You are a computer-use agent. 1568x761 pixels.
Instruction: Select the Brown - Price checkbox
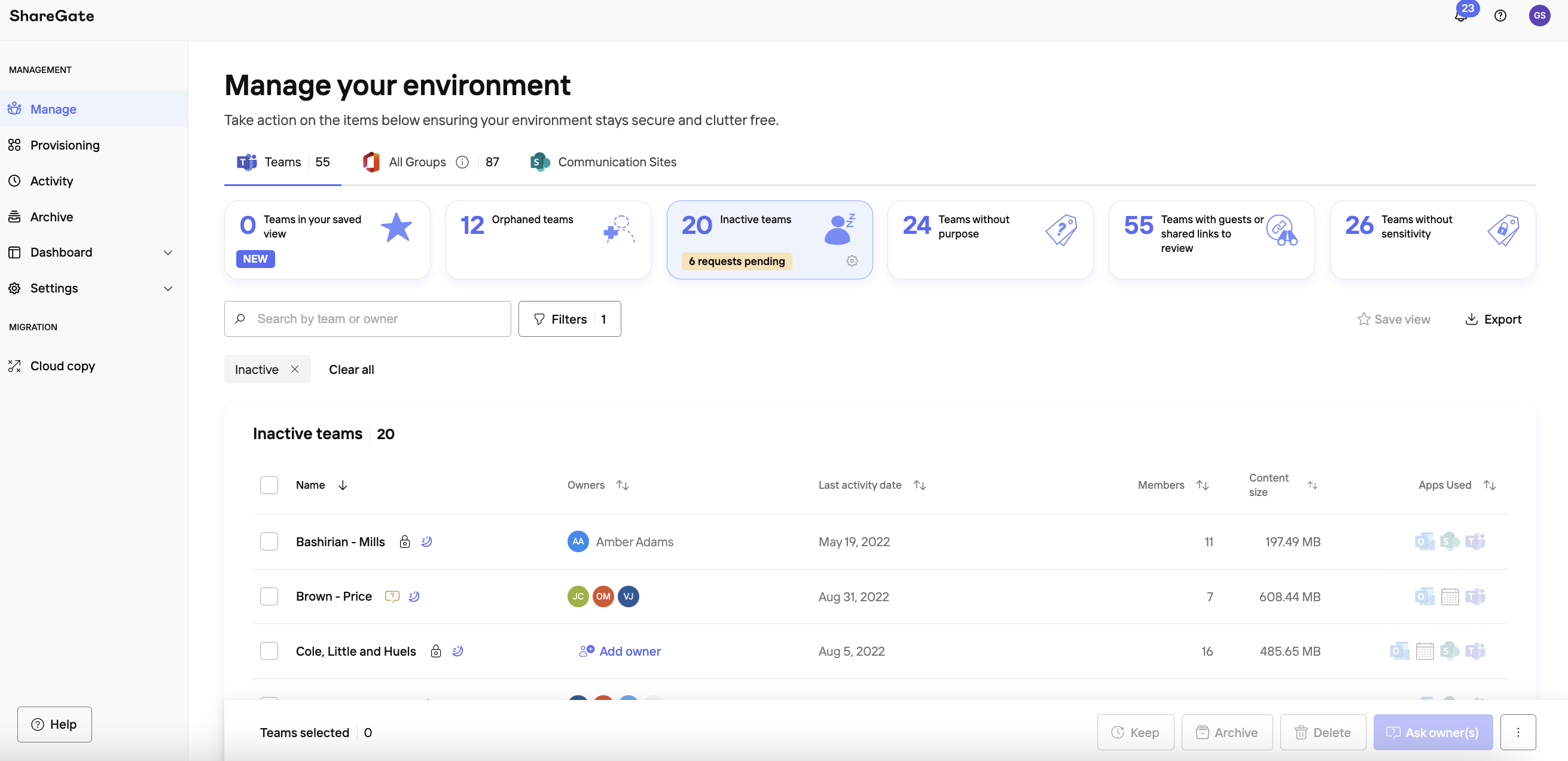269,596
